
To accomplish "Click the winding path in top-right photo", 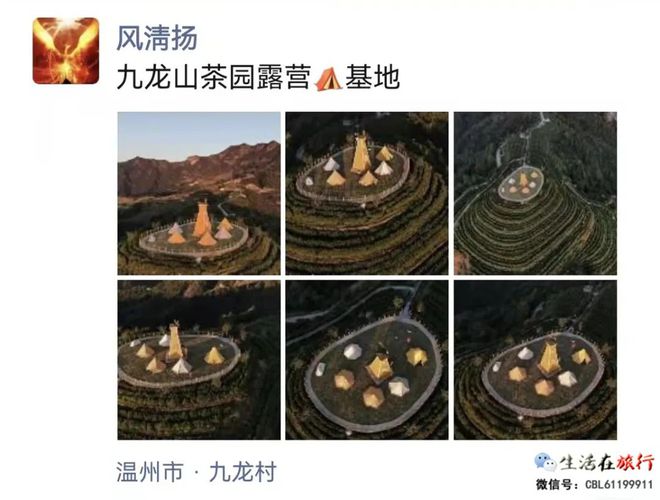I will (x=526, y=137).
